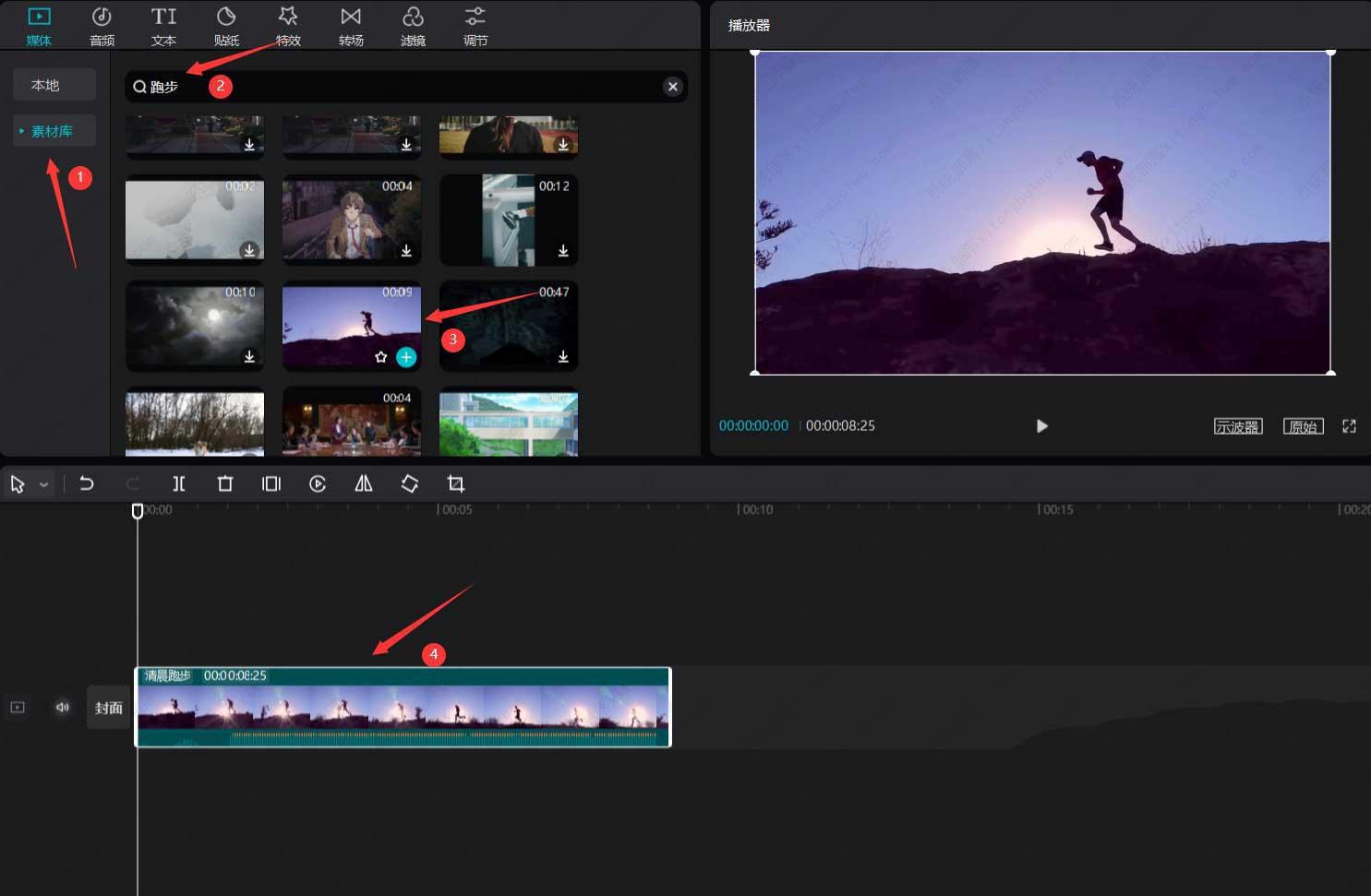Click the rotate tool icon
The height and width of the screenshot is (896, 1371).
pyautogui.click(x=410, y=484)
